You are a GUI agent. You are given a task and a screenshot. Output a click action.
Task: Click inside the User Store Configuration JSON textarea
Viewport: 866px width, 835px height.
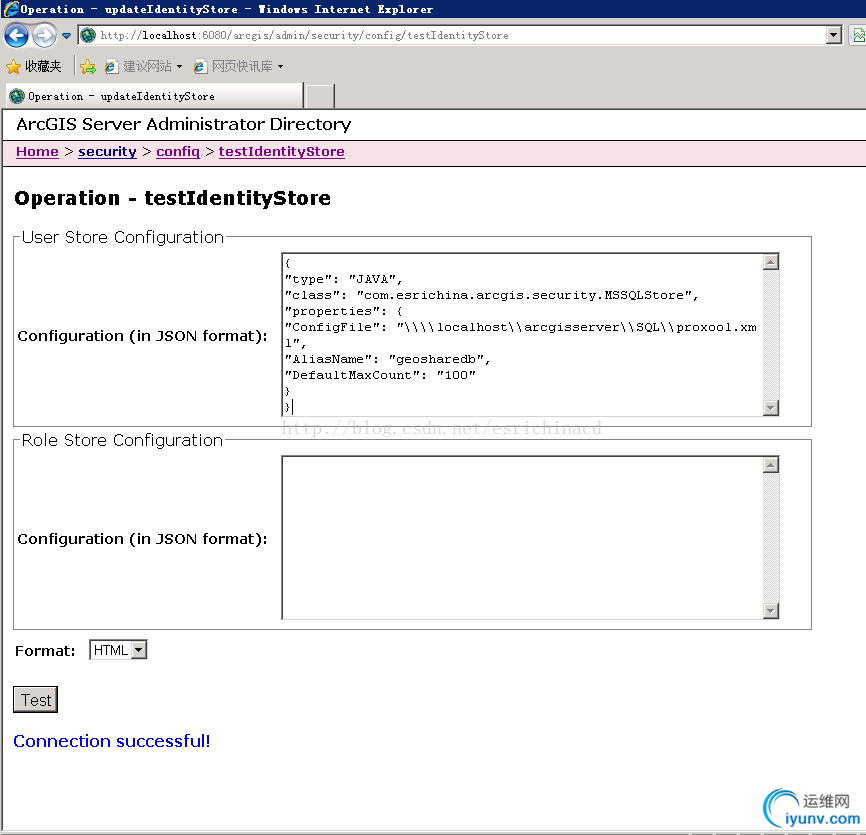522,335
